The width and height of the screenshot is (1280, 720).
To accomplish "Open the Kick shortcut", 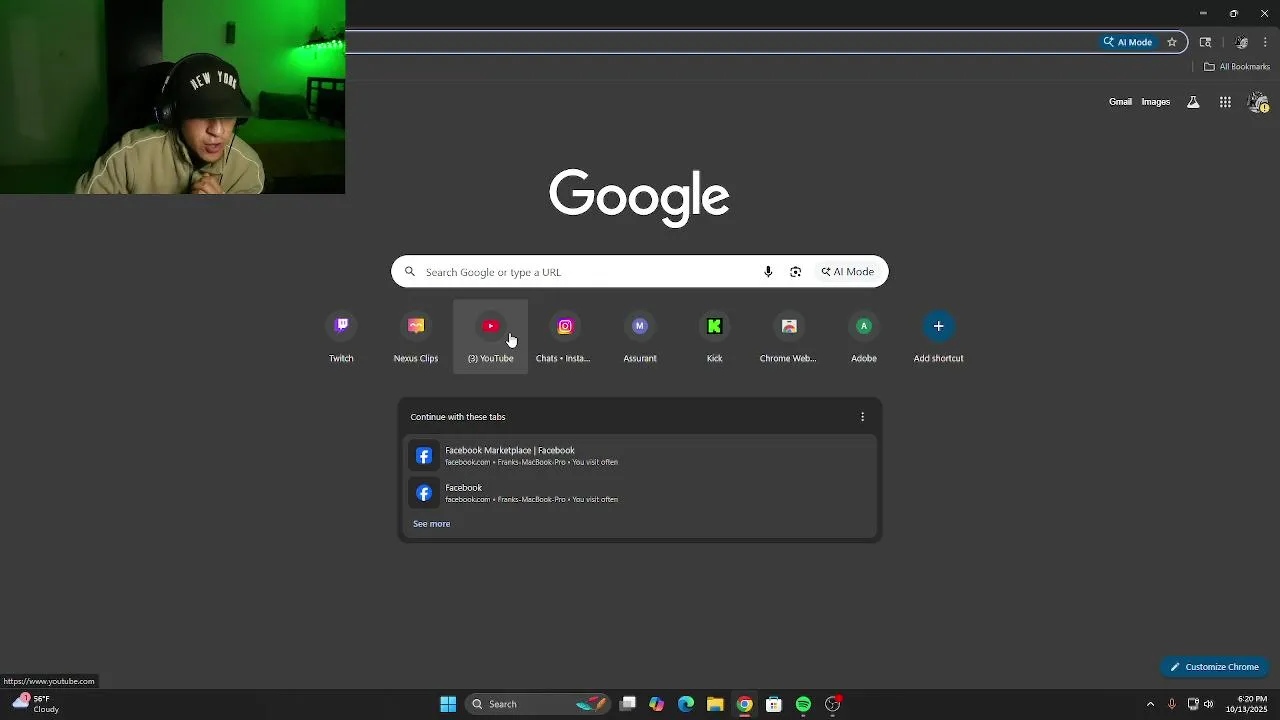I will 714,337.
